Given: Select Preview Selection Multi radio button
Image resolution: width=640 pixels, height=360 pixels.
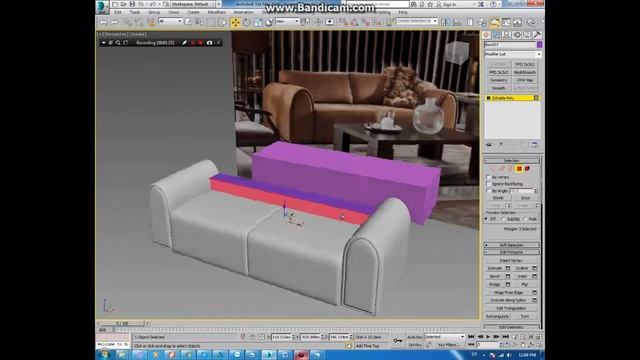Looking at the screenshot, I should pyautogui.click(x=525, y=219).
